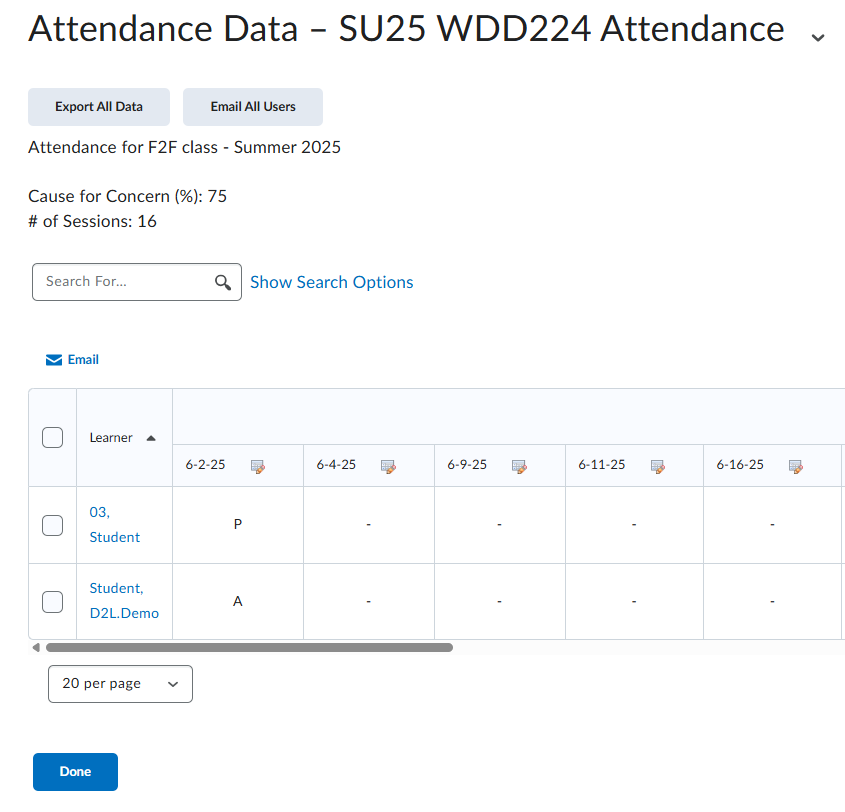Open the edit attendance icon for 6-2-25
The width and height of the screenshot is (845, 812).
[x=258, y=467]
